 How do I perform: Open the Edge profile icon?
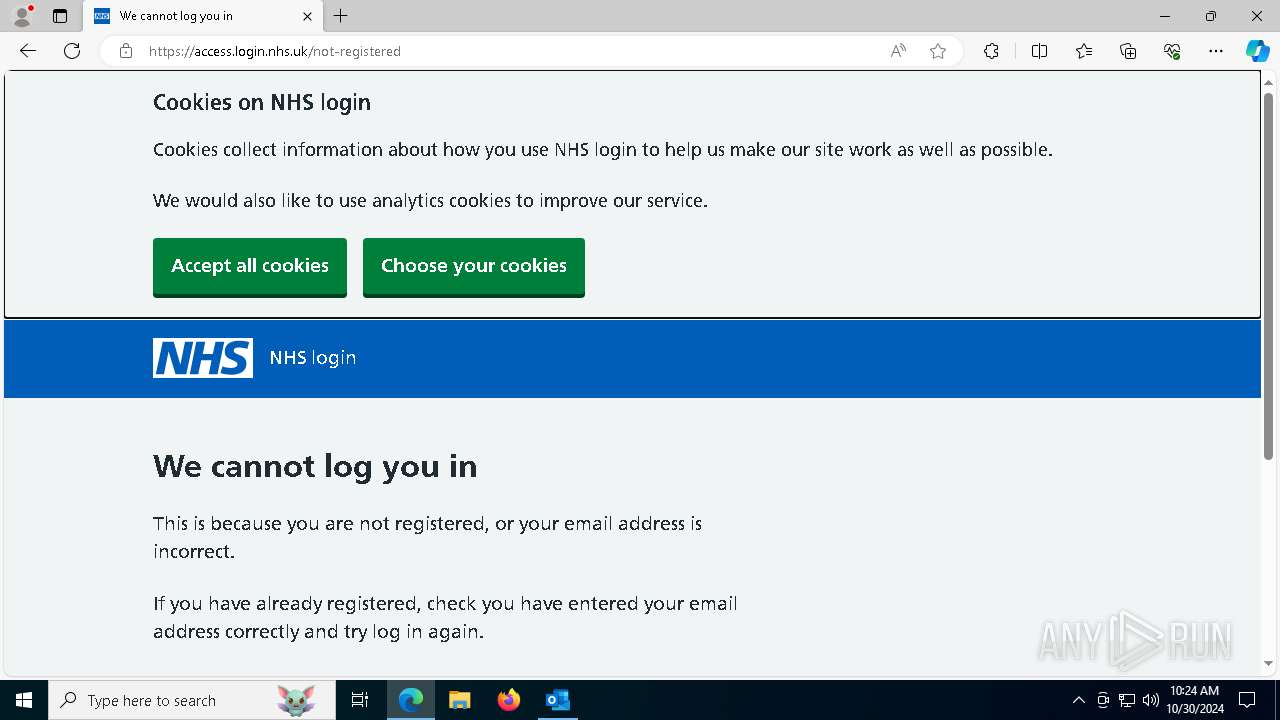22,16
